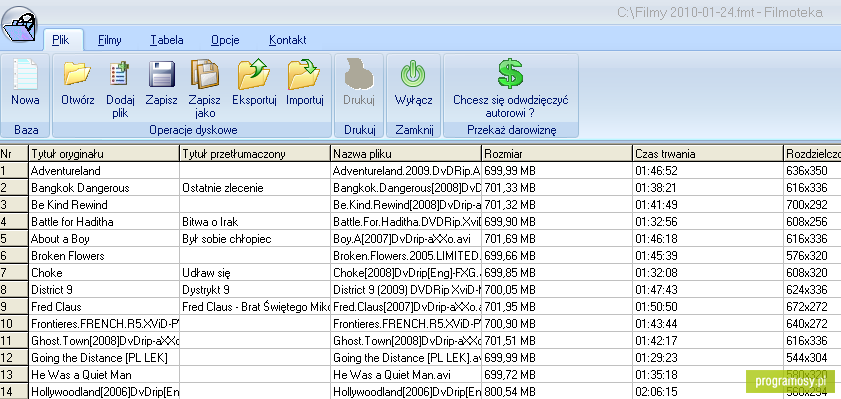Select the 699,90 MB size cell
Screen dimensions: 841x399
[x=557, y=222]
